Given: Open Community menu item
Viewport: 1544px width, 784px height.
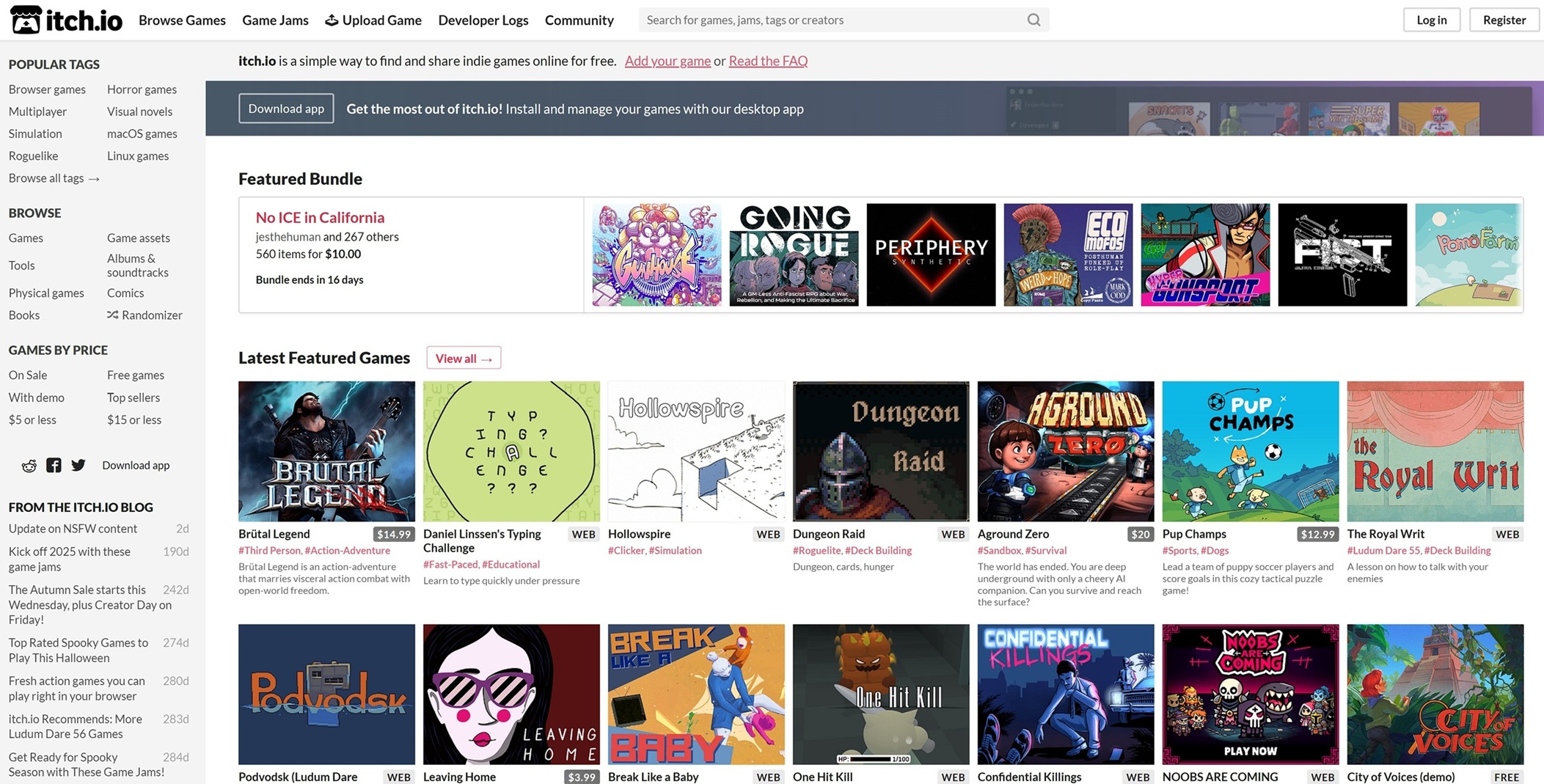Looking at the screenshot, I should pyautogui.click(x=579, y=20).
